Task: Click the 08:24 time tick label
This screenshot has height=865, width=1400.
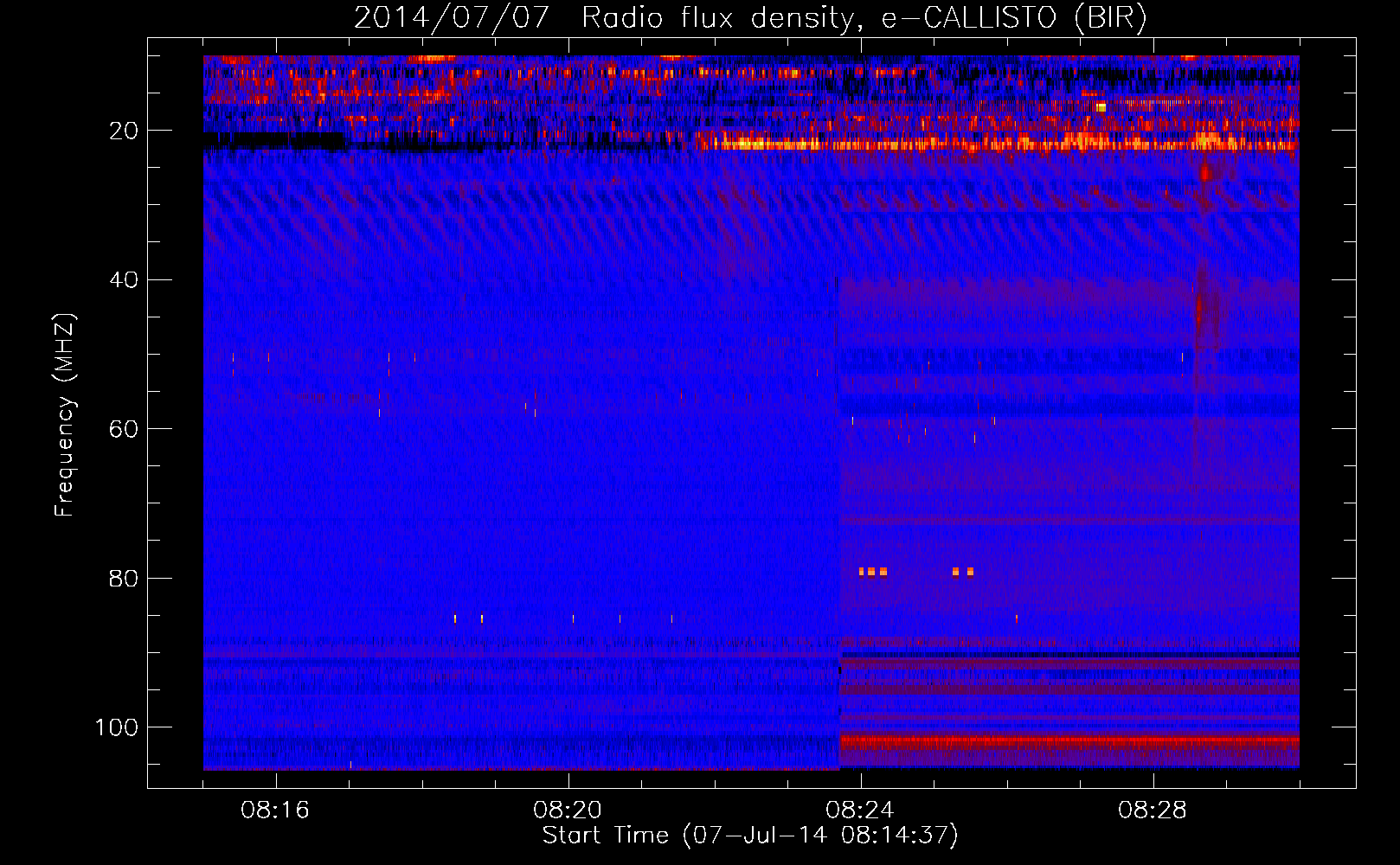Action: point(860,811)
